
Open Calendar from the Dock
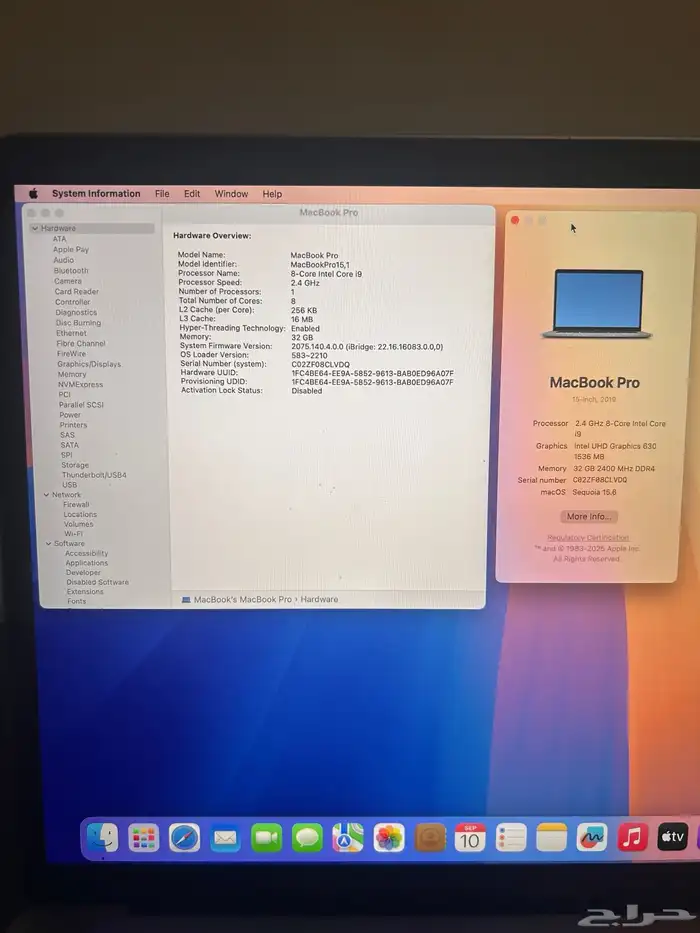(x=470, y=838)
